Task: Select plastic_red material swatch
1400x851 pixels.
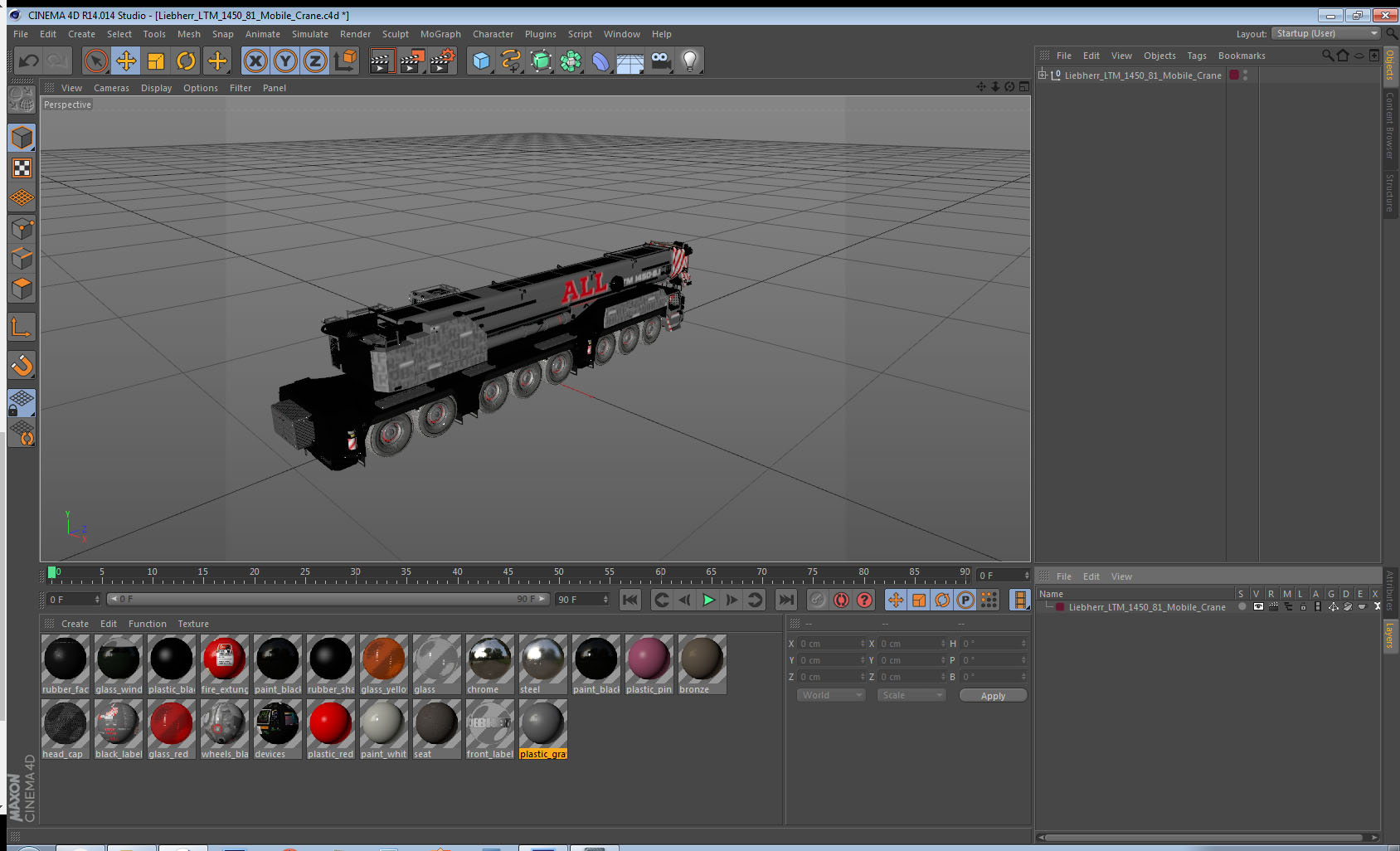Action: pos(330,729)
